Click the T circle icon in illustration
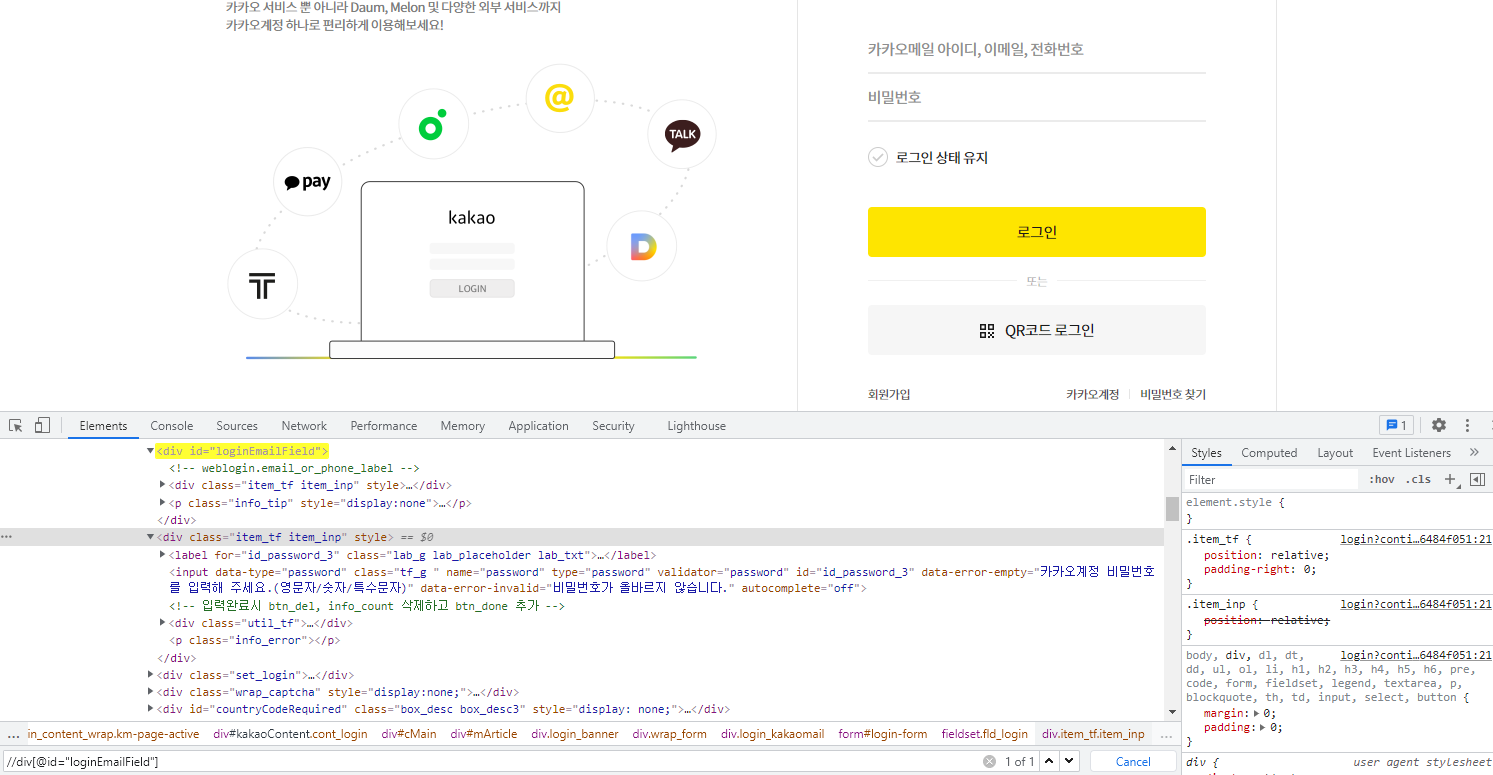The width and height of the screenshot is (1493, 775). pyautogui.click(x=262, y=285)
